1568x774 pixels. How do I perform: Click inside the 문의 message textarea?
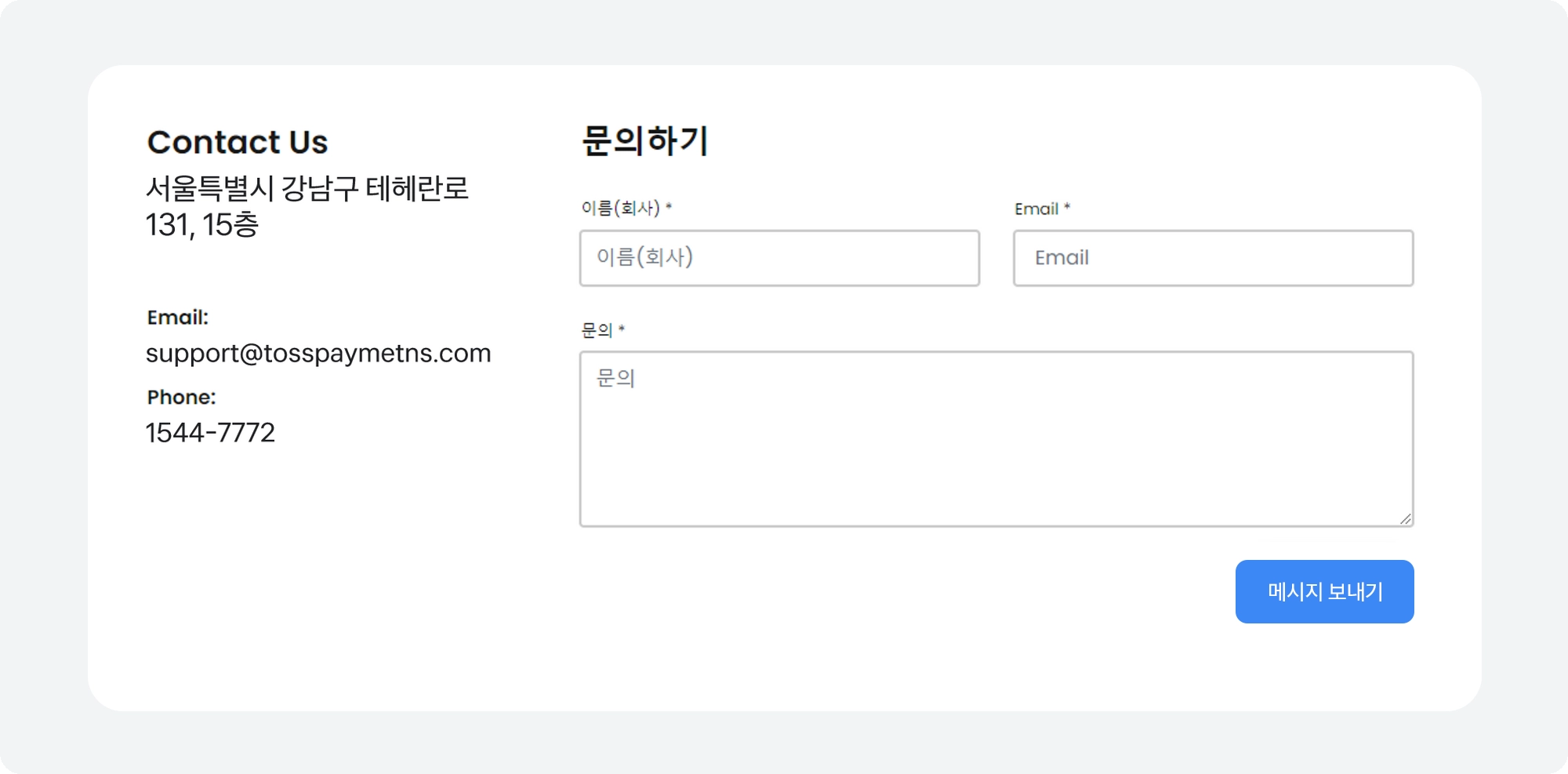(996, 439)
